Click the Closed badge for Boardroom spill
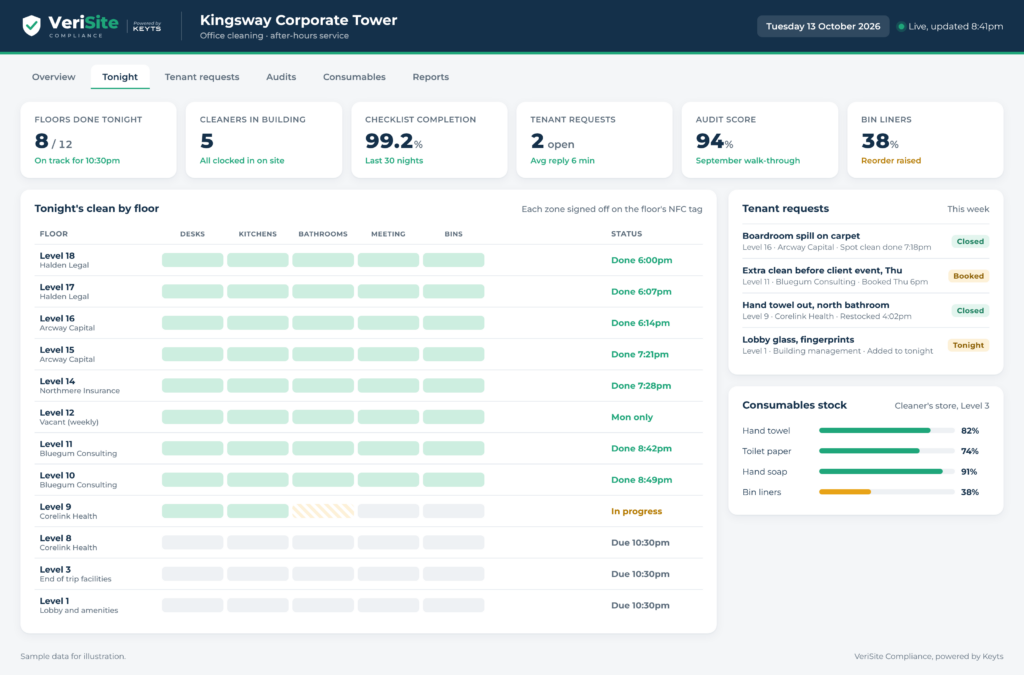Image resolution: width=1024 pixels, height=675 pixels. click(970, 242)
